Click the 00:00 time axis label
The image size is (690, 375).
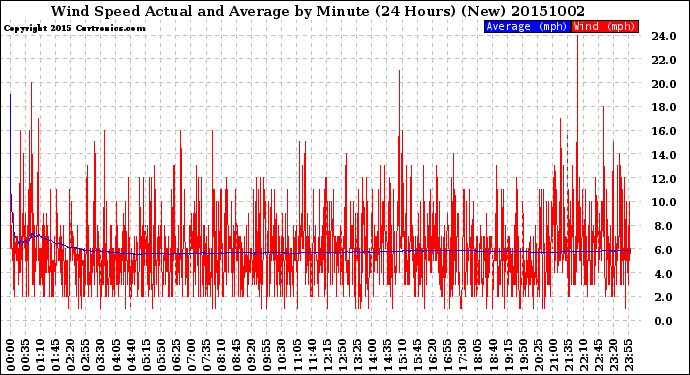coord(11,355)
